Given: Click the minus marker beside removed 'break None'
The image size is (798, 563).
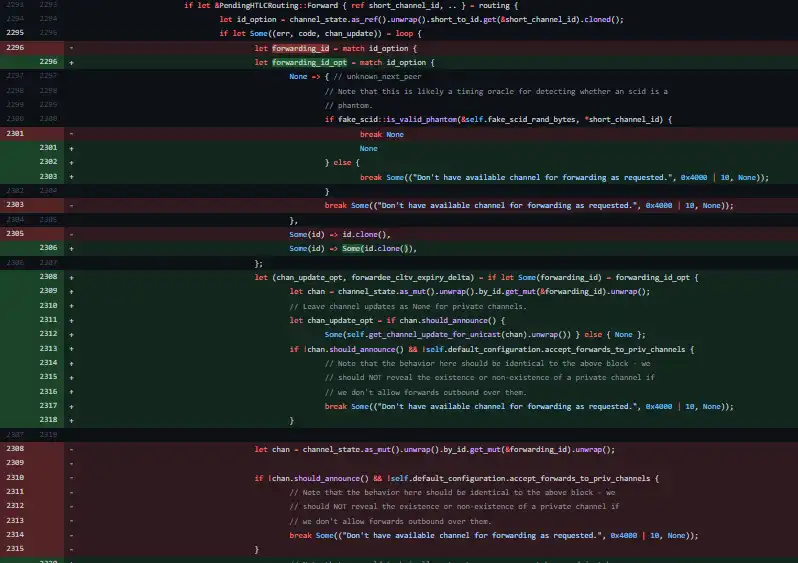Looking at the screenshot, I should pos(72,134).
